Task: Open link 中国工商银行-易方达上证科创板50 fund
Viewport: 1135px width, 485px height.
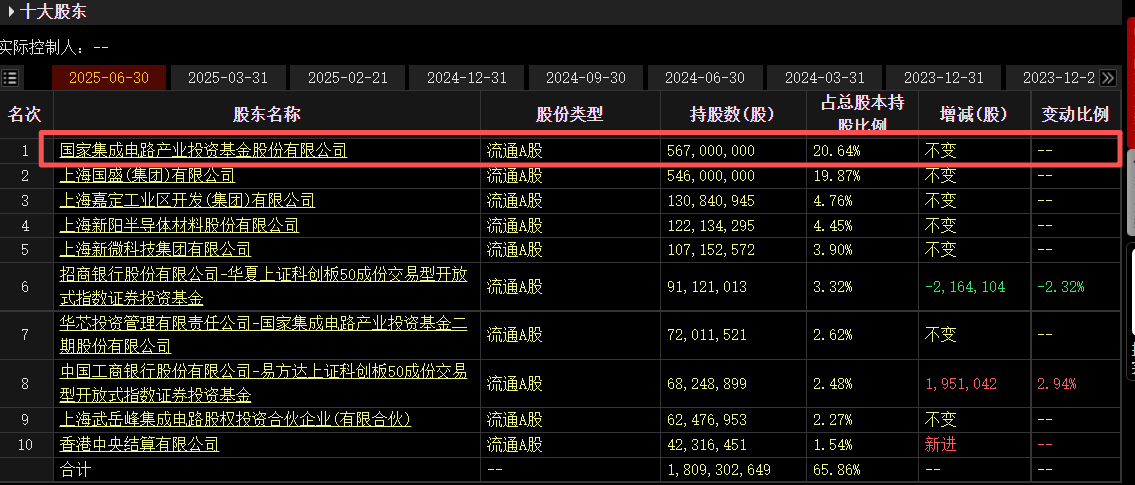Action: (x=263, y=383)
